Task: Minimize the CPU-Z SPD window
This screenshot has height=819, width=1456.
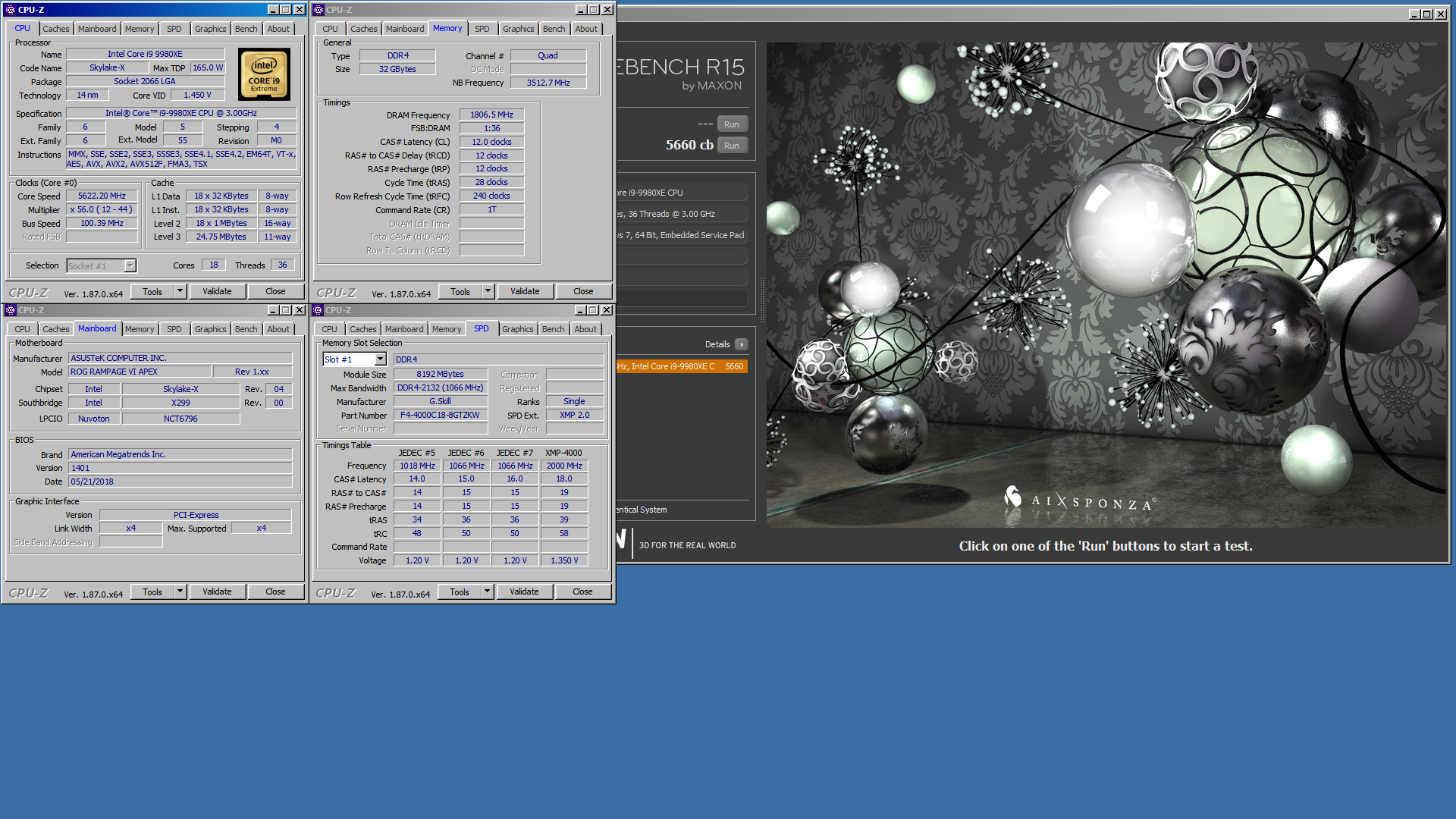Action: [580, 310]
